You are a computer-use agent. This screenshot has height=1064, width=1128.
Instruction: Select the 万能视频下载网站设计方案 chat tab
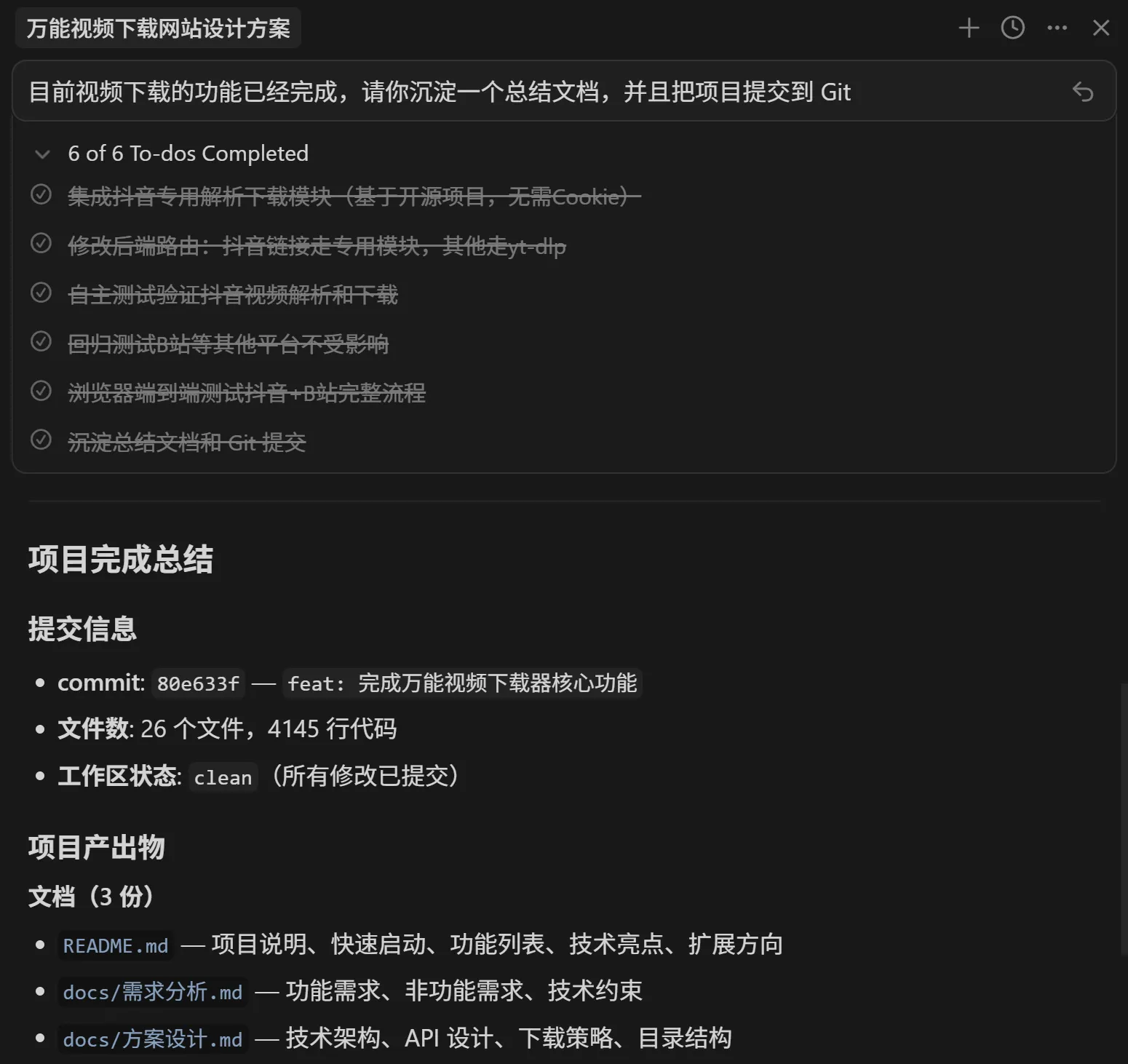click(x=158, y=28)
